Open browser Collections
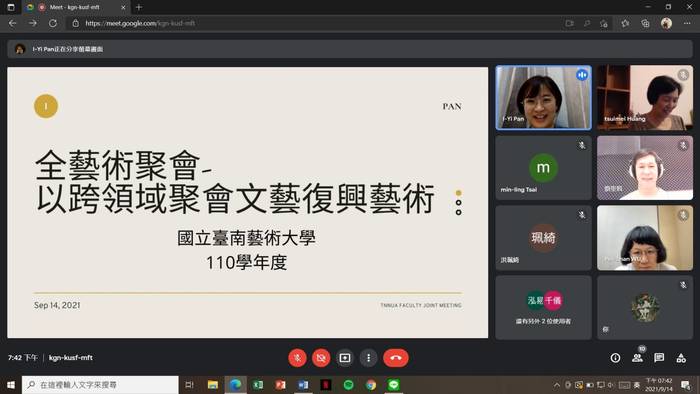Screen dimensions: 700x394 (x=645, y=23)
